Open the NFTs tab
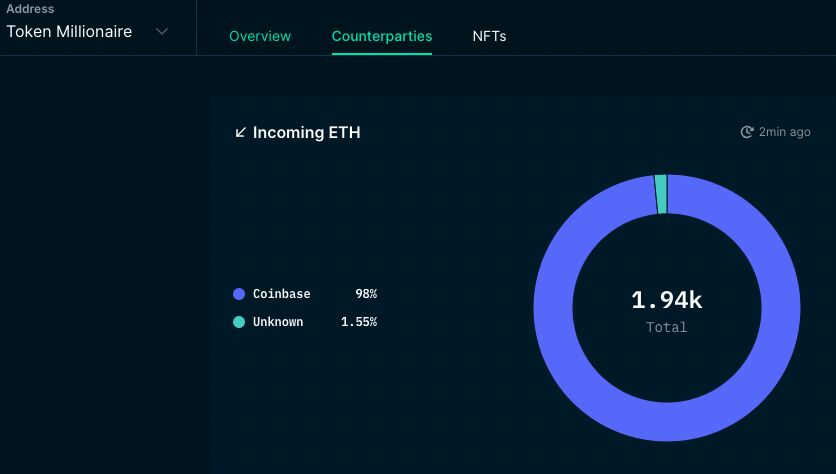The width and height of the screenshot is (836, 474). [x=489, y=36]
